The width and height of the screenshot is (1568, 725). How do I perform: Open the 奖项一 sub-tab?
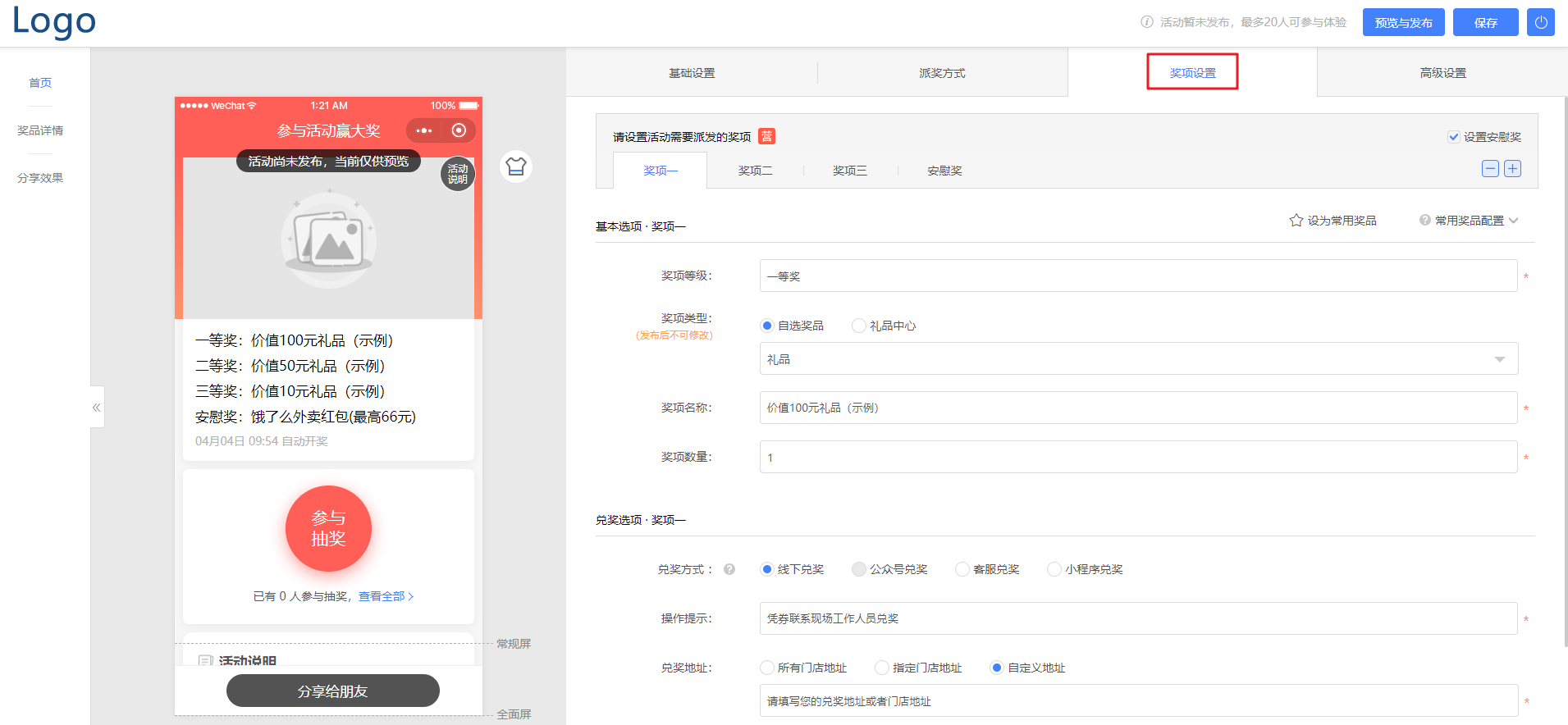[661, 171]
